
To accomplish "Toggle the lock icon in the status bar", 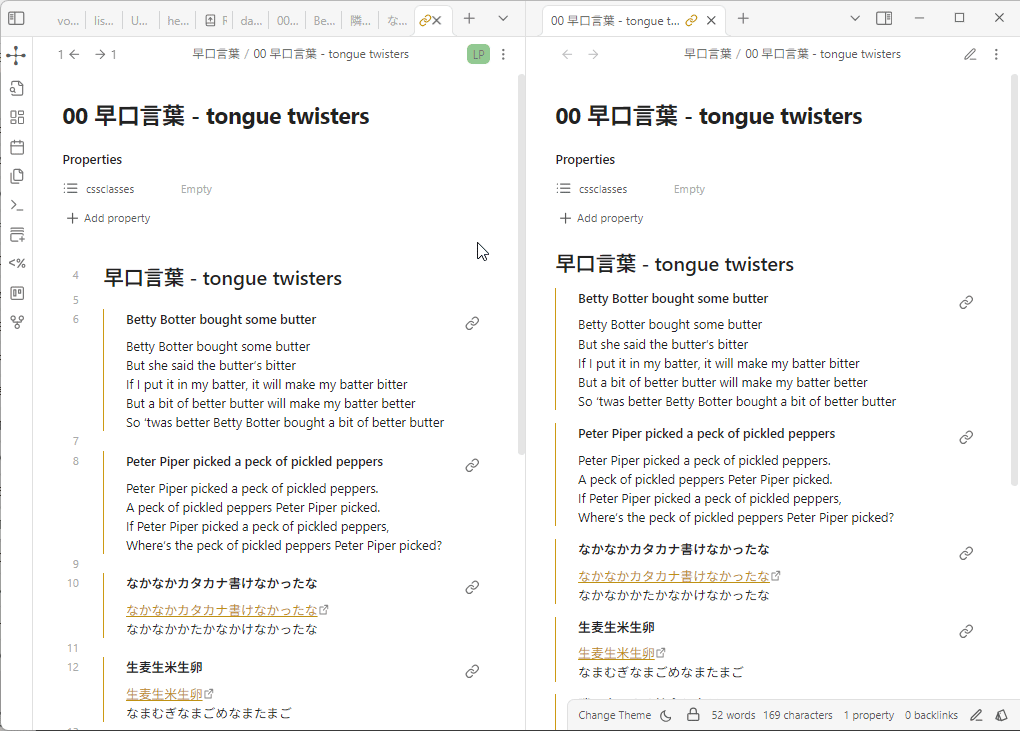I will click(693, 715).
